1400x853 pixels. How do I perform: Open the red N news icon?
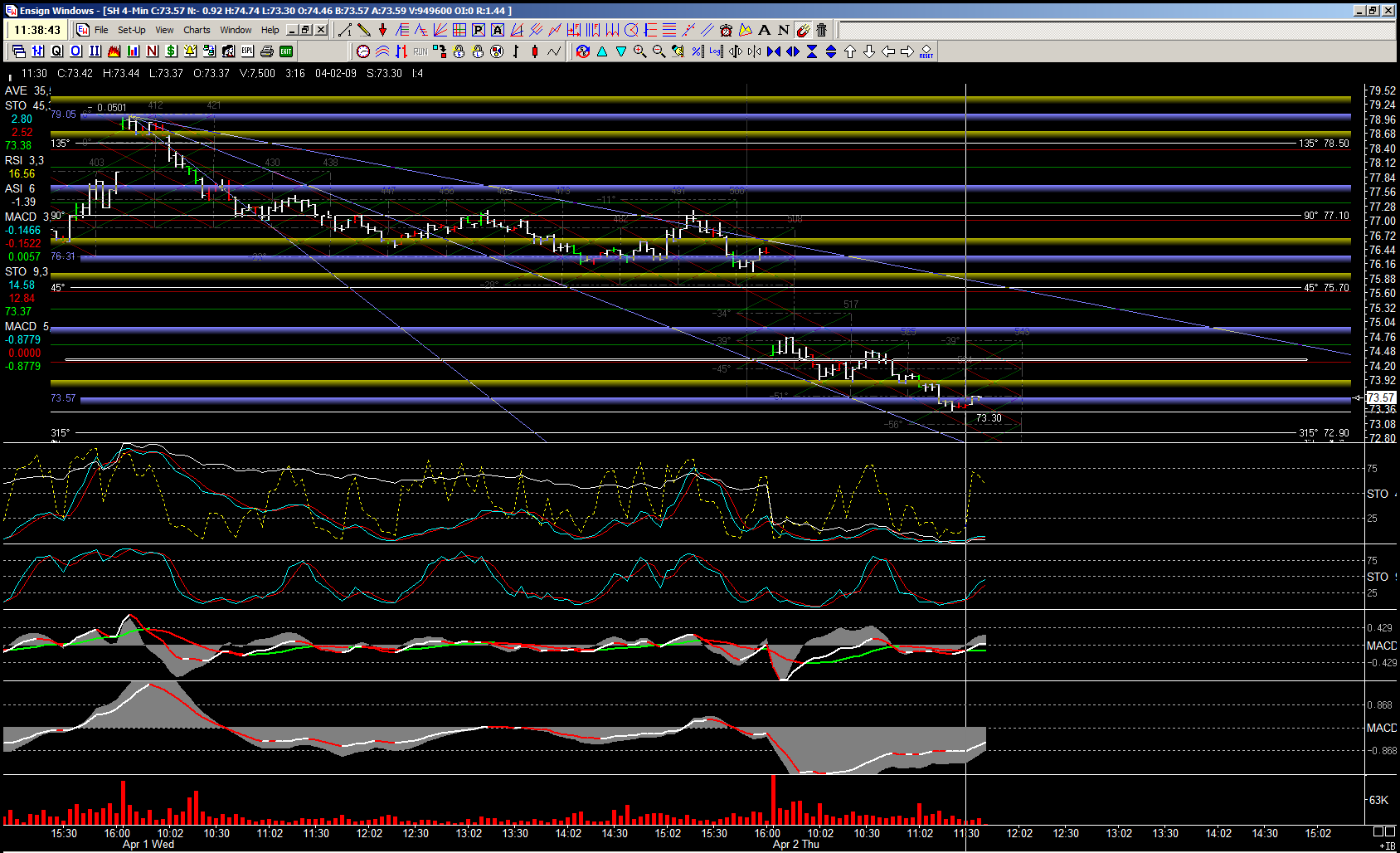coord(152,51)
